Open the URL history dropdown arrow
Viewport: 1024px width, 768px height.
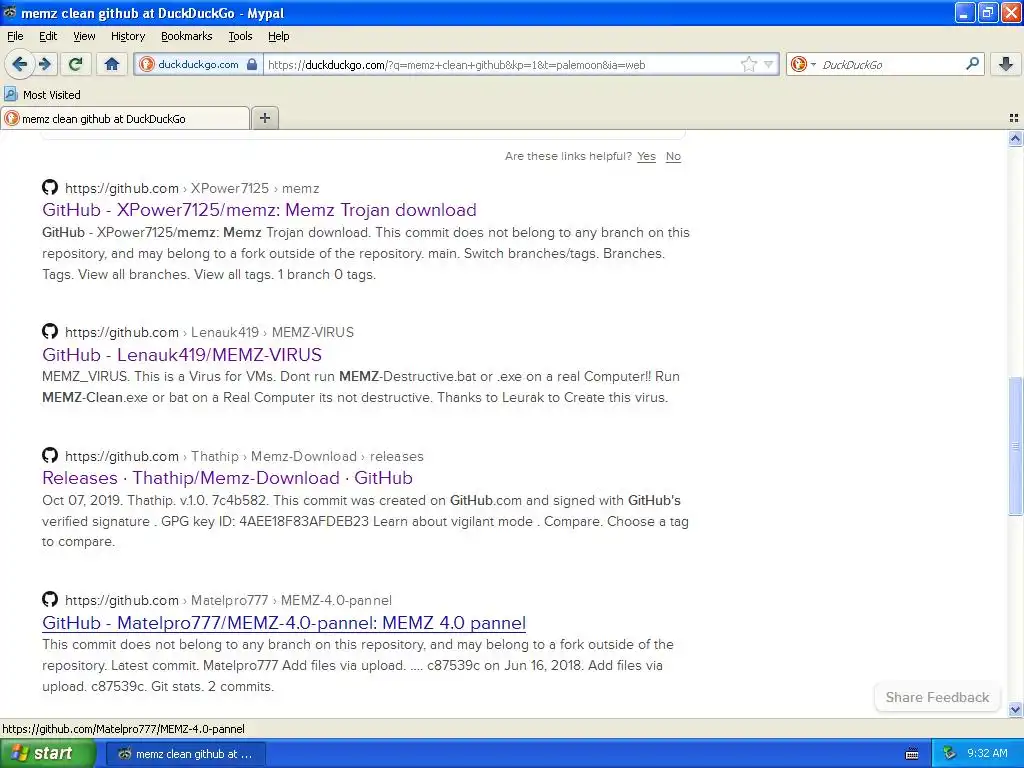click(769, 64)
